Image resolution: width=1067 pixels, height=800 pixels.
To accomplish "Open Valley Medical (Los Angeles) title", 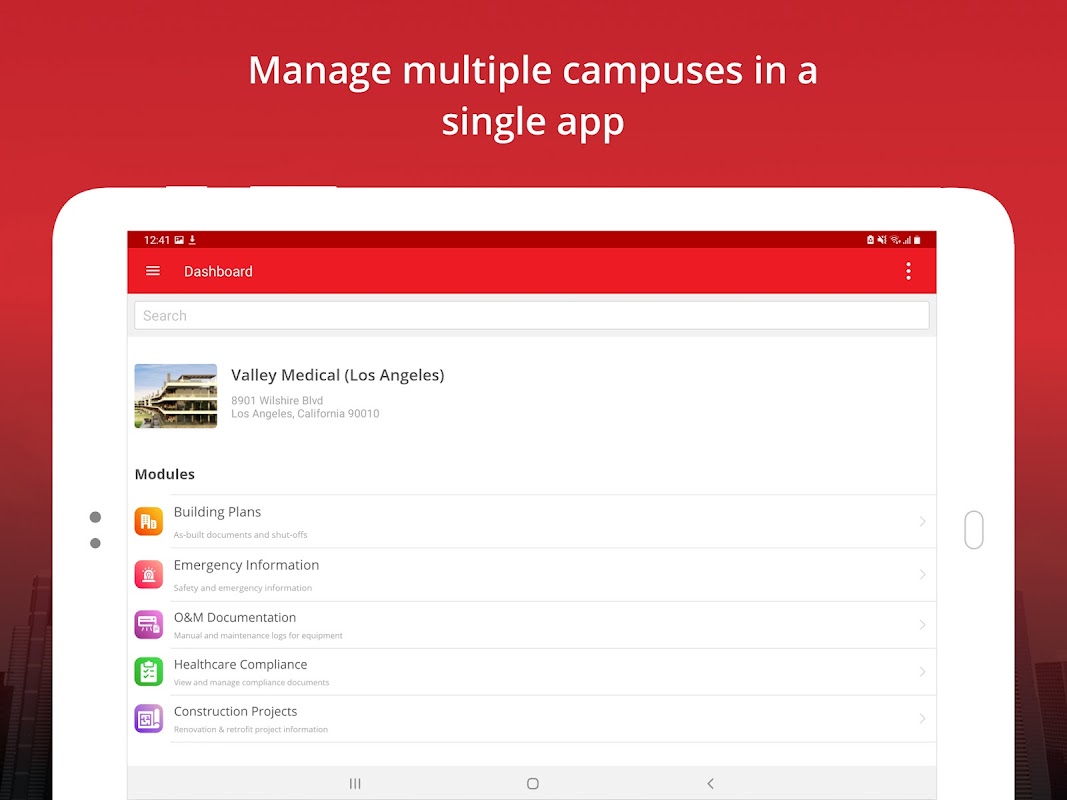I will pos(338,376).
